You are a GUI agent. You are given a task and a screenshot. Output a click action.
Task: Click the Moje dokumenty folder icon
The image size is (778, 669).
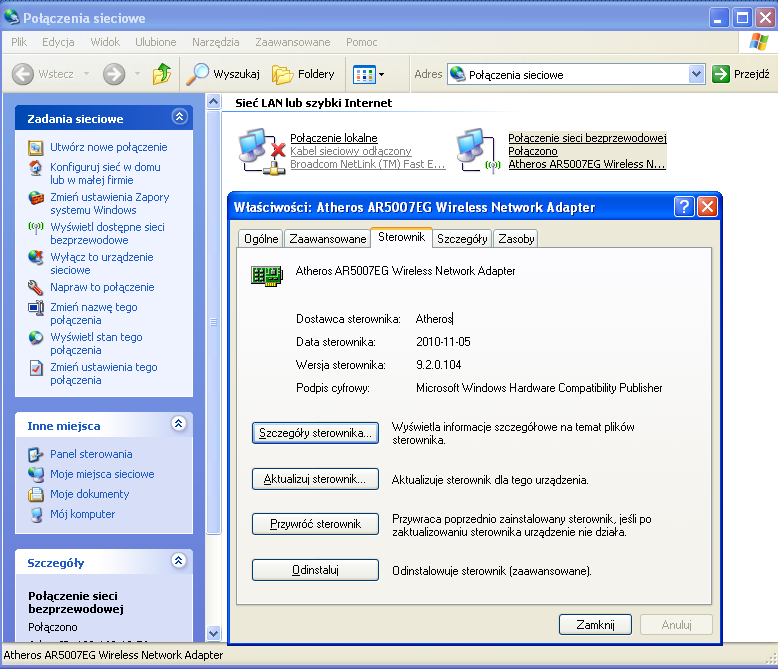pyautogui.click(x=36, y=494)
